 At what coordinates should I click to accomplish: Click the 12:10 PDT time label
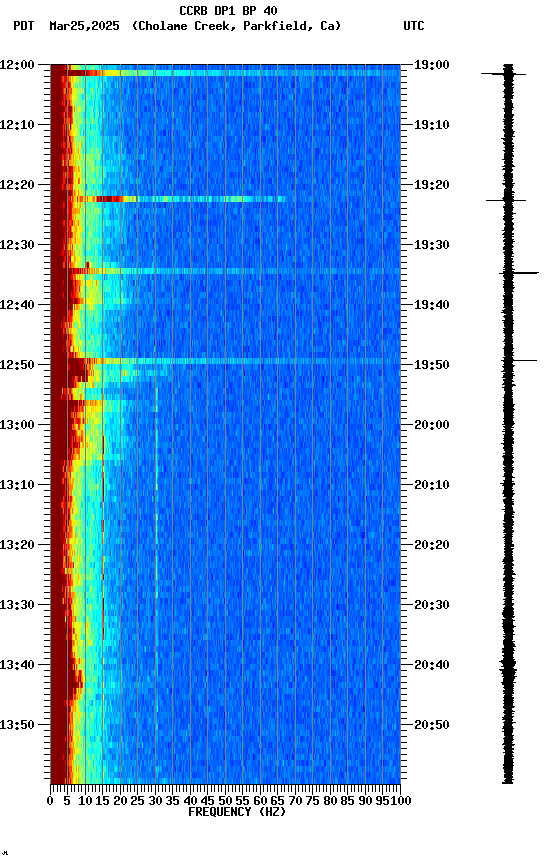point(17,125)
